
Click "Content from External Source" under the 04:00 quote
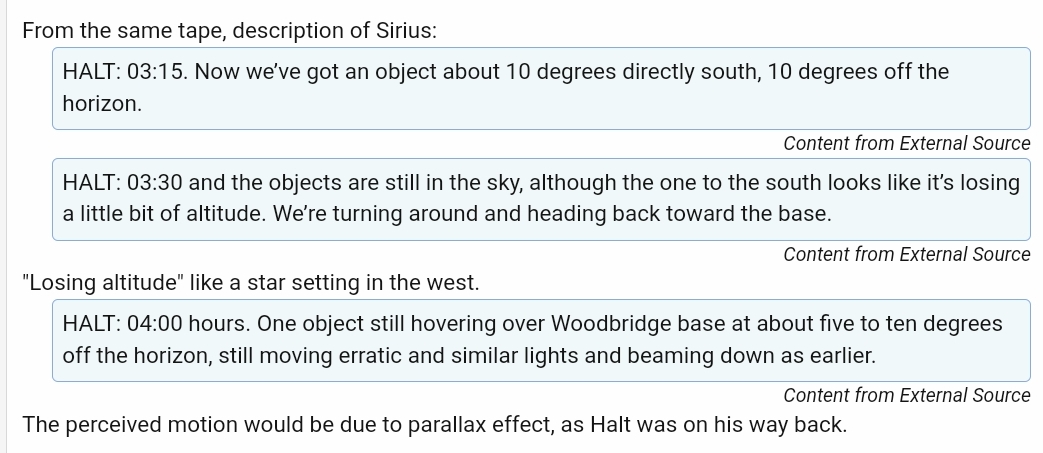(906, 395)
